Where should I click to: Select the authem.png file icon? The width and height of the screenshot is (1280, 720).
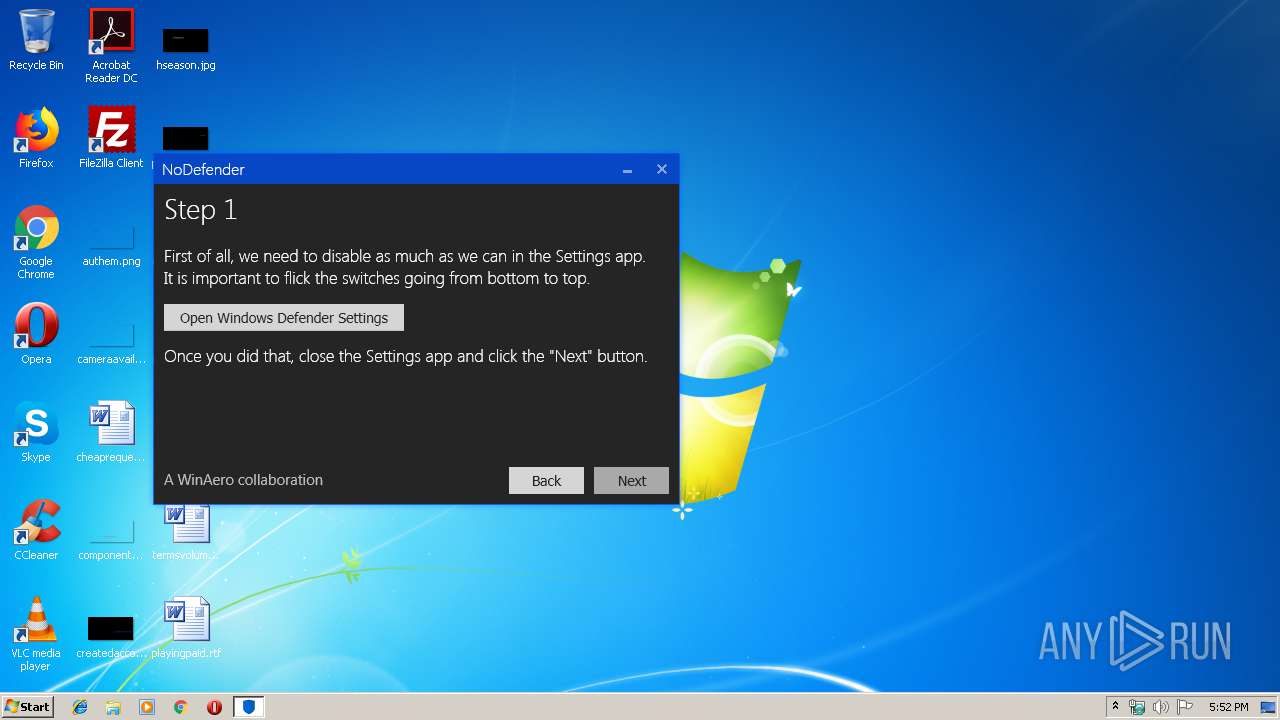[x=111, y=245]
